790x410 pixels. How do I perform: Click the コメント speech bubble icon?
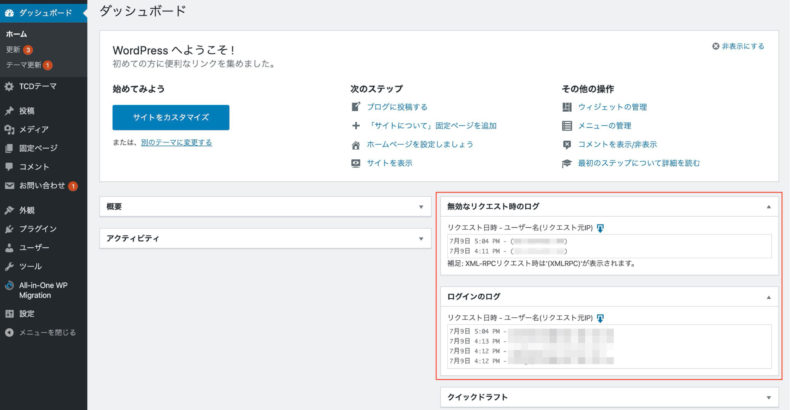coord(9,167)
